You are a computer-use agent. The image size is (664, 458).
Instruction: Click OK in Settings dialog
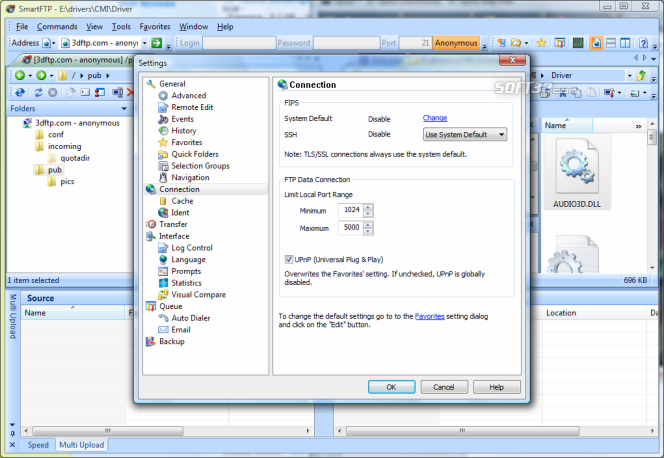tap(391, 387)
